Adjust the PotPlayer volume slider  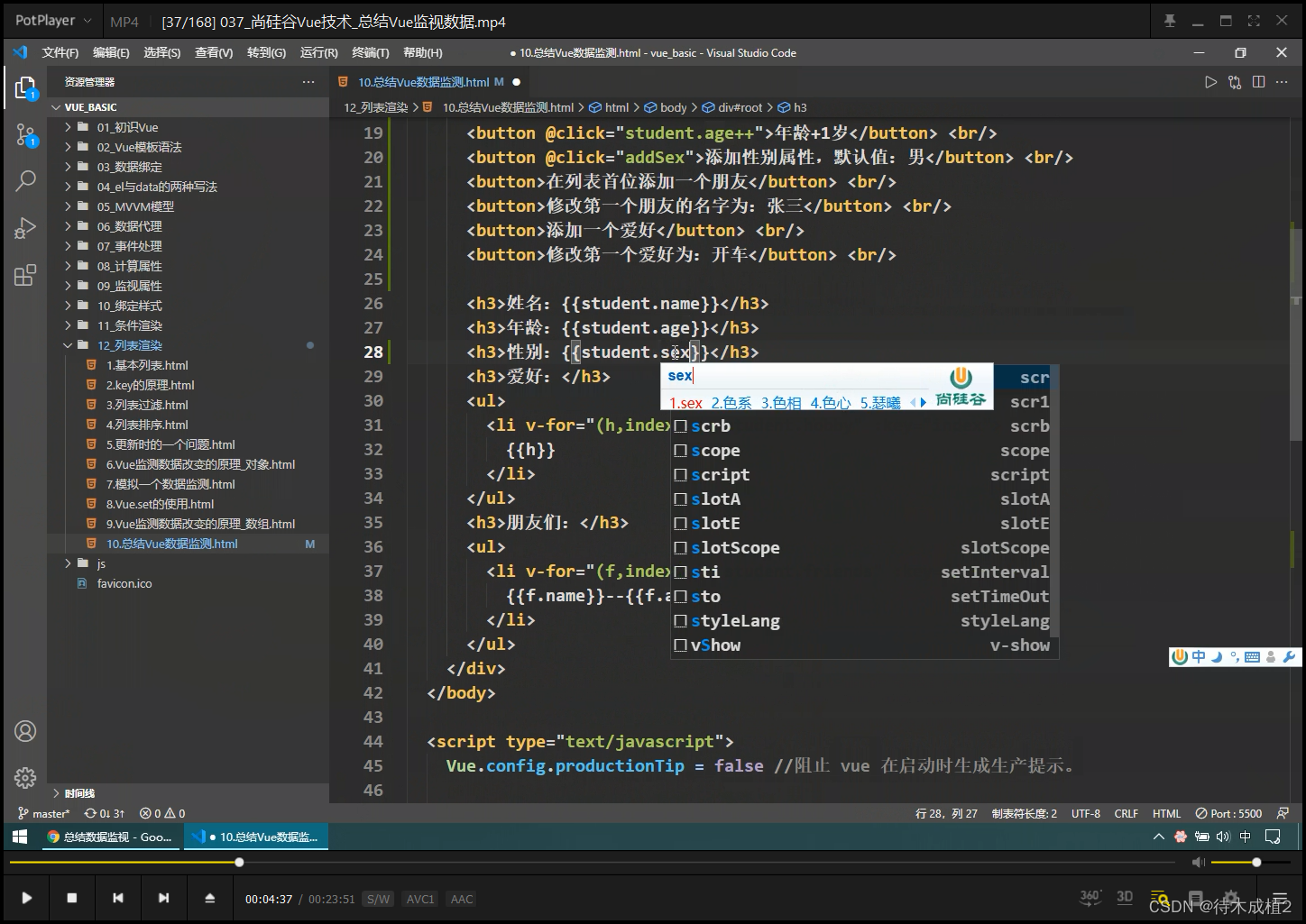tap(1249, 863)
